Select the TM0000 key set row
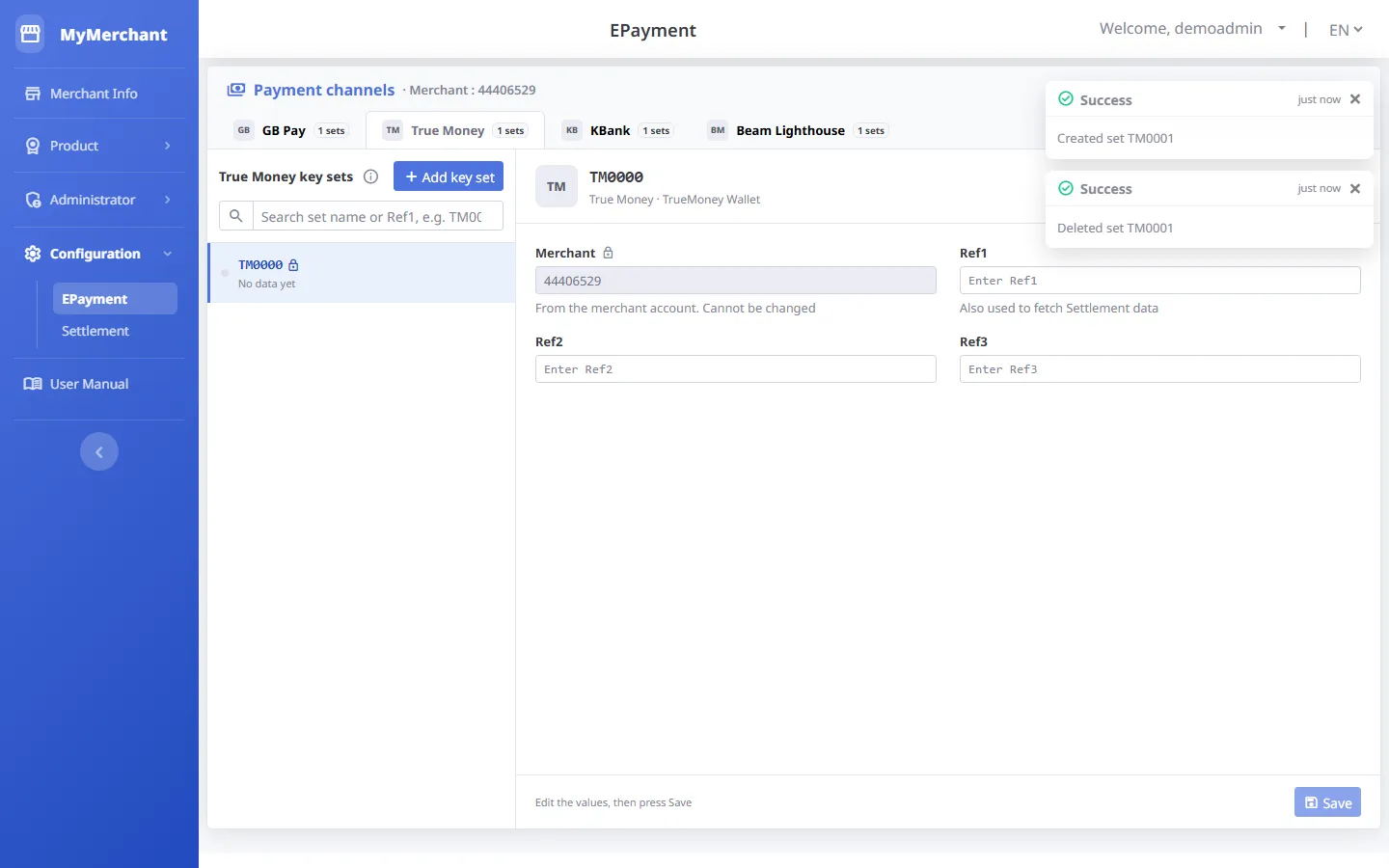The image size is (1389, 868). 362,273
